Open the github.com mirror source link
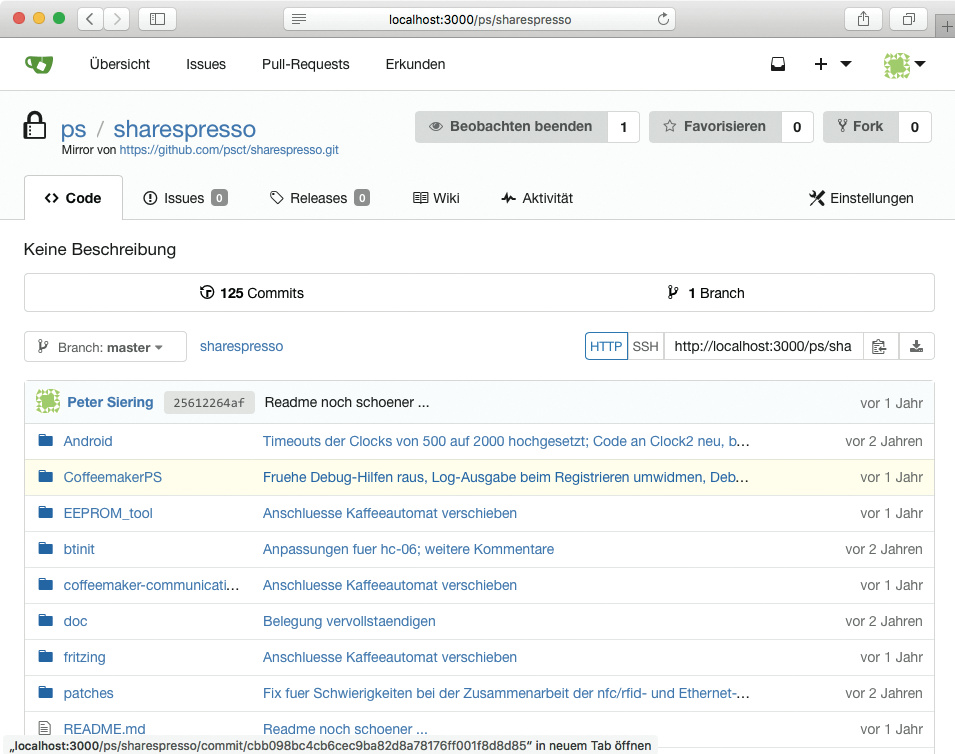955x754 pixels. (x=229, y=150)
